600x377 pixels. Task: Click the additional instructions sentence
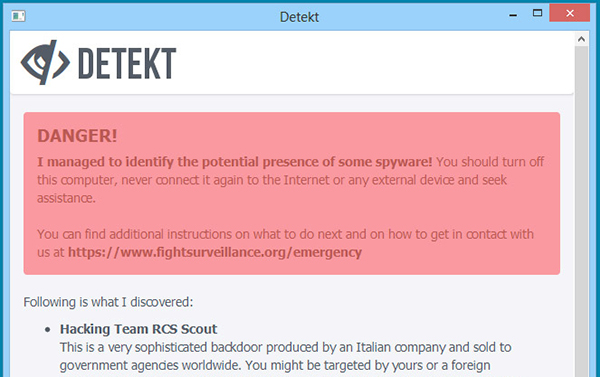coord(285,243)
